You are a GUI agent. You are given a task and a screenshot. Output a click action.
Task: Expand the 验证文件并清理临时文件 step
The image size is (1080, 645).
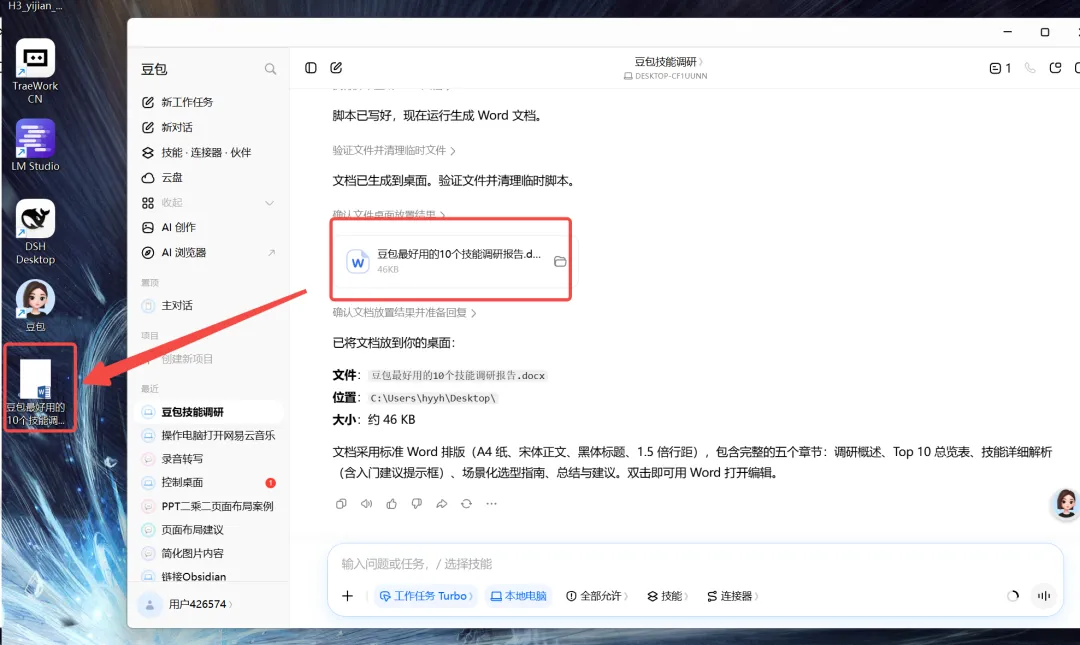tap(394, 150)
